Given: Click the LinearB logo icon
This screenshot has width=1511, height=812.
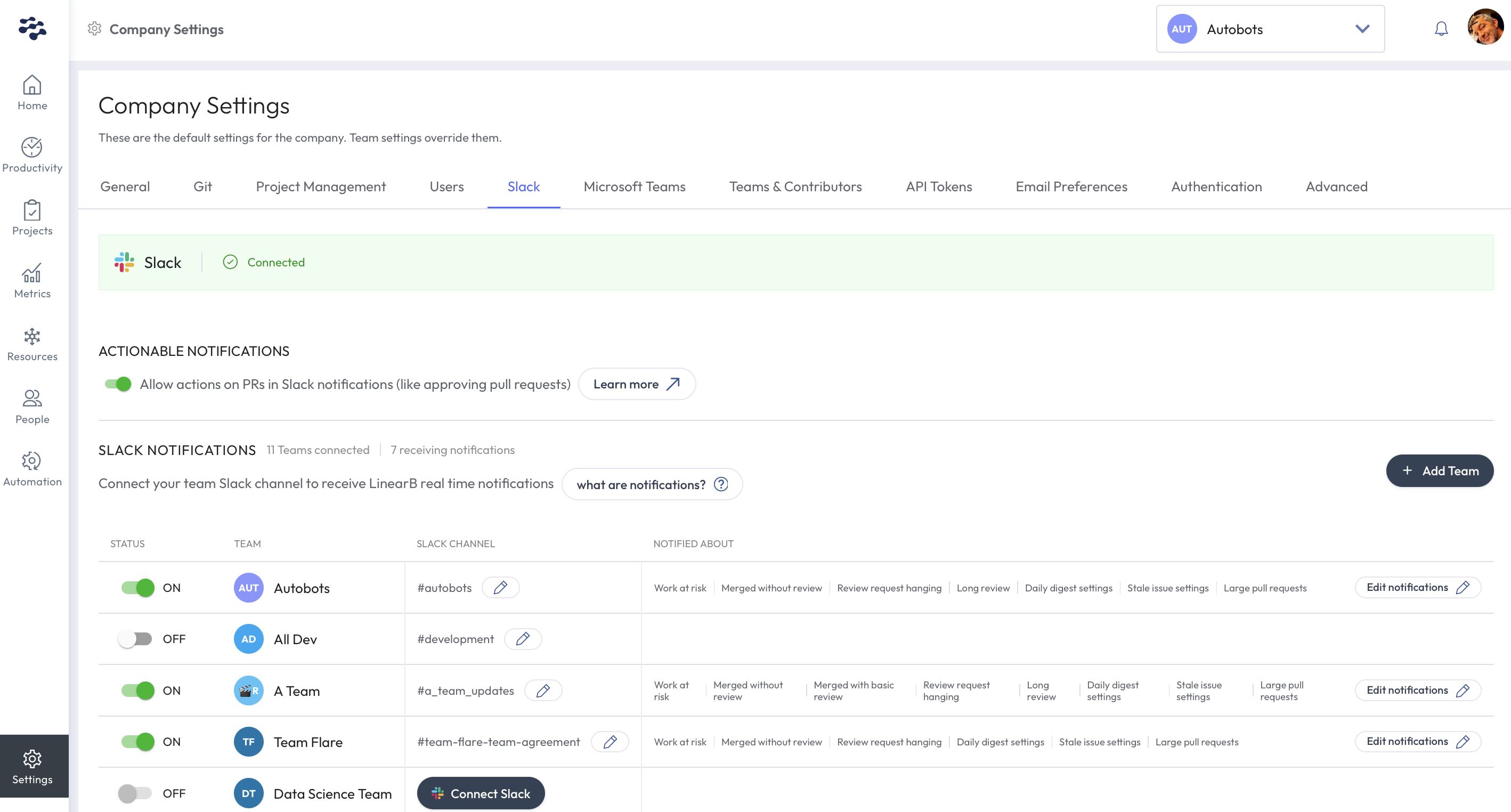Looking at the screenshot, I should pyautogui.click(x=33, y=28).
